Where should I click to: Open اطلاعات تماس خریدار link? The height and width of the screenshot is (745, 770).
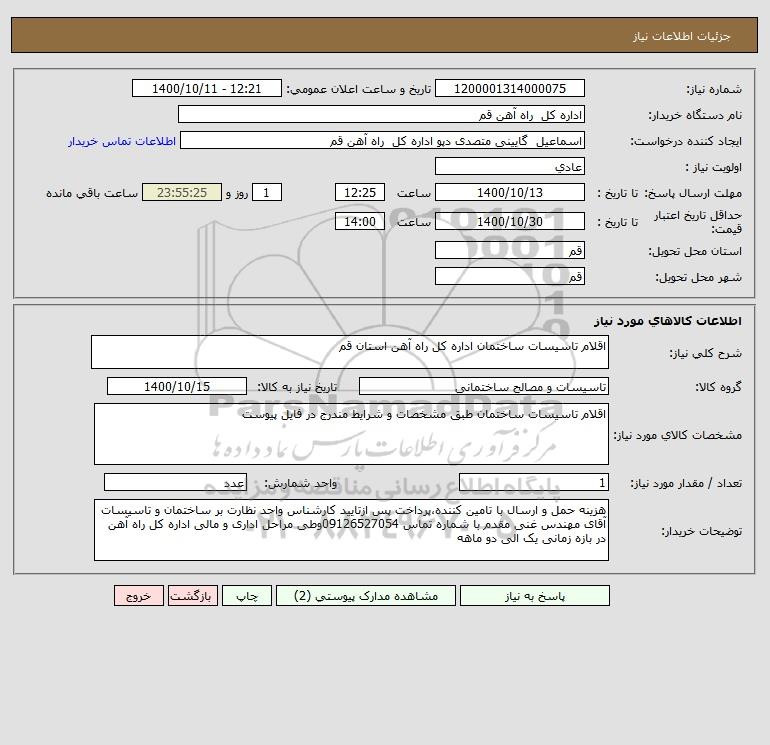(122, 141)
